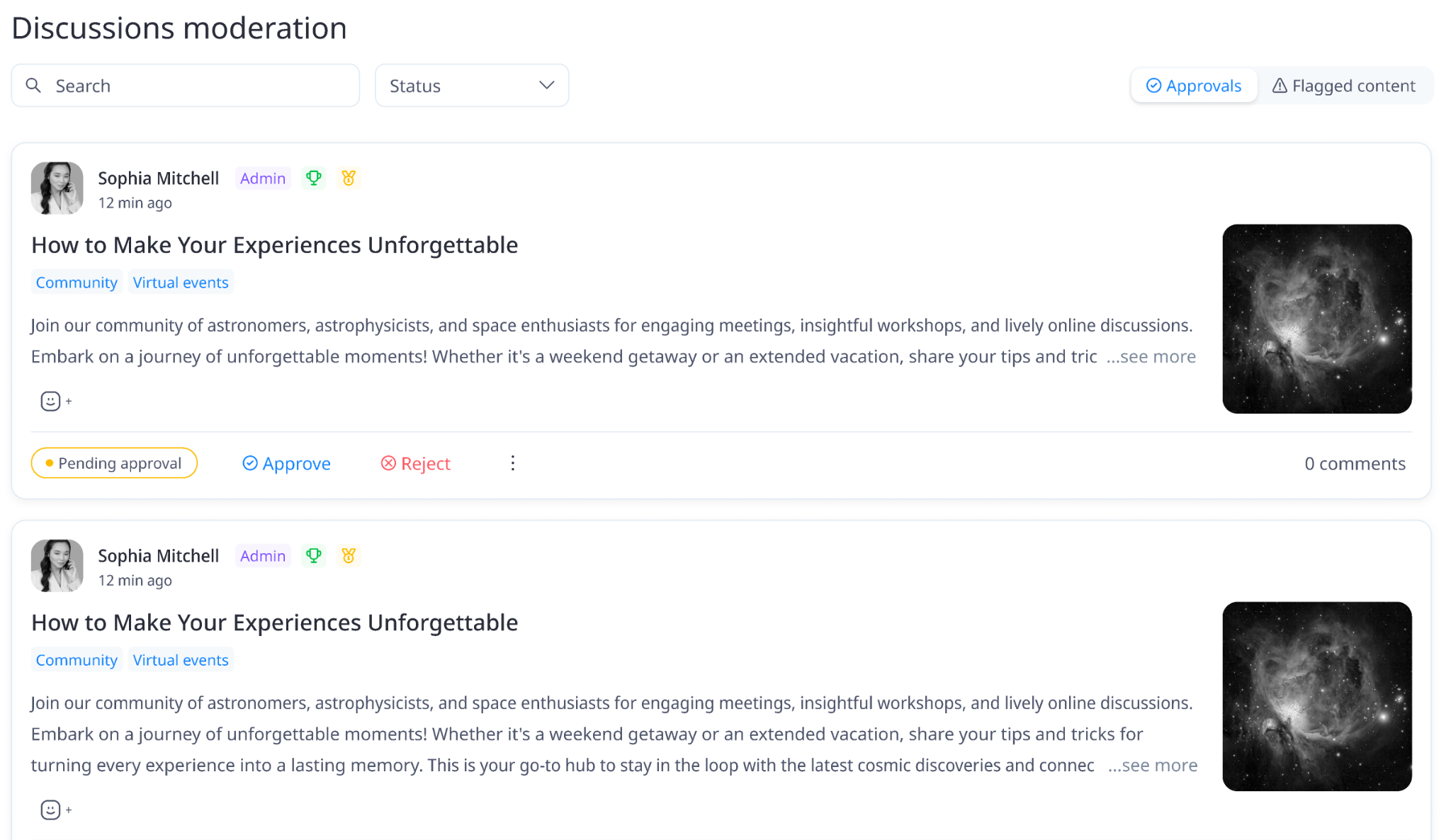Click the Search input field

click(x=186, y=86)
